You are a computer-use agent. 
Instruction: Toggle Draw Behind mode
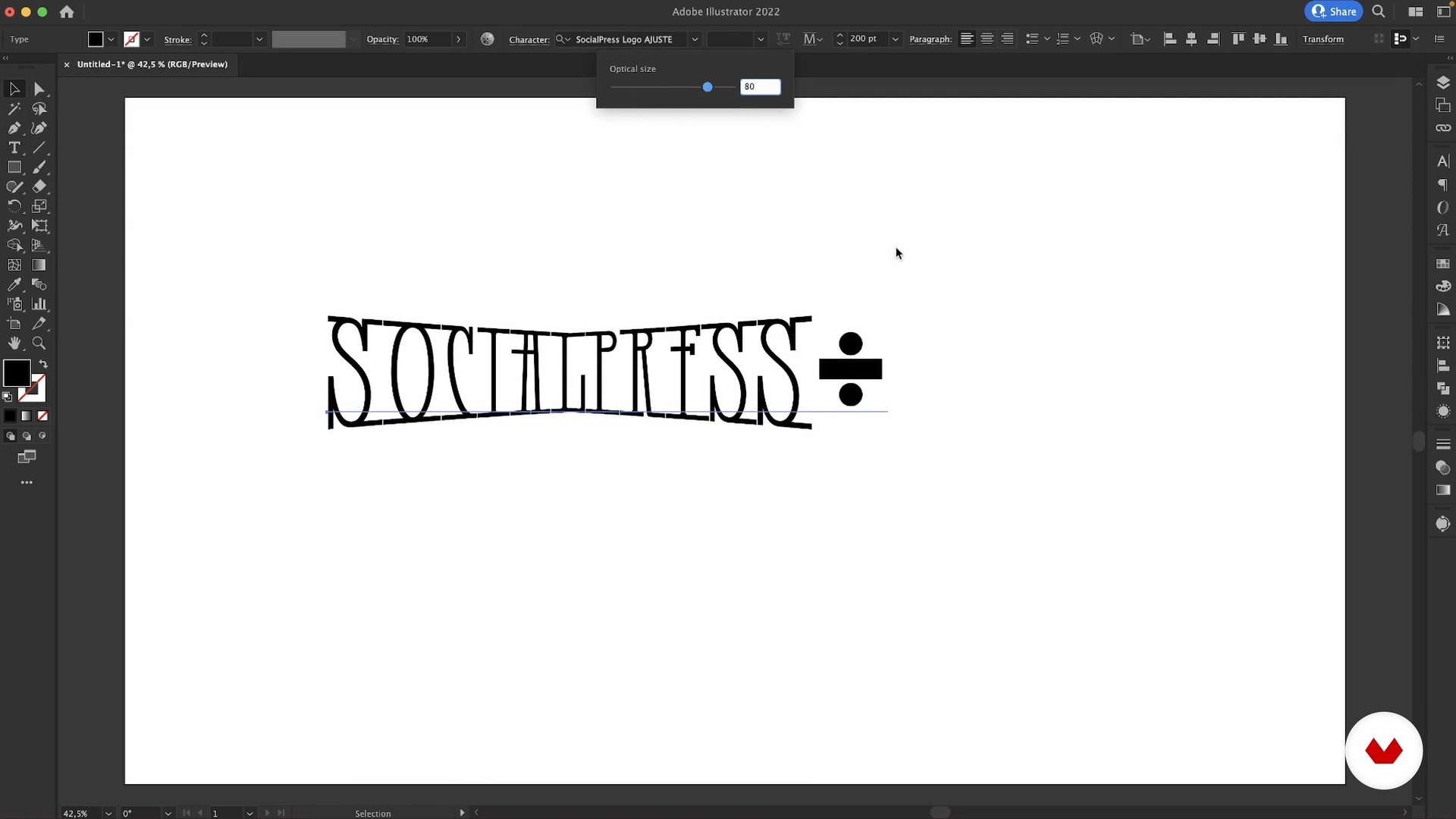tap(27, 436)
